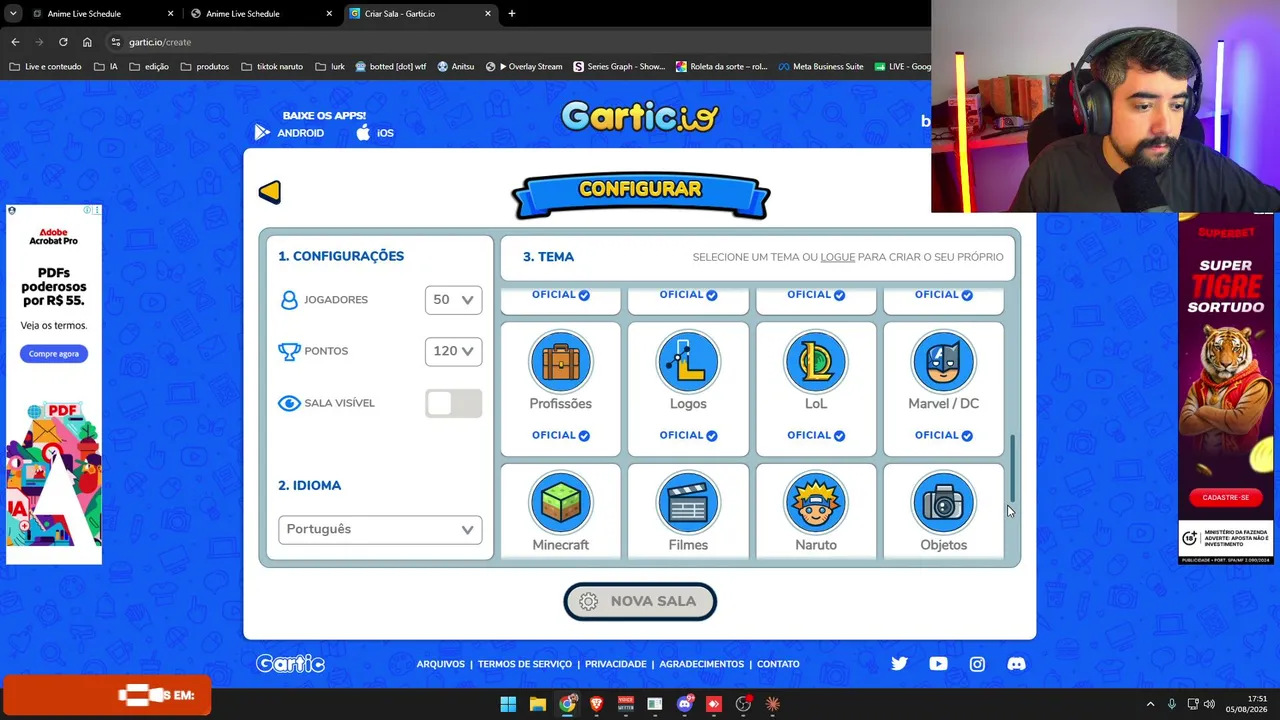
Task: Select the Marvel / DC theme icon
Action: coord(944,362)
